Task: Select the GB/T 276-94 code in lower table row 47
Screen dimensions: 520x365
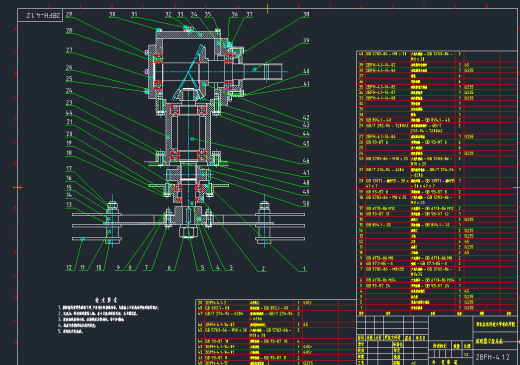Action: pyautogui.click(x=225, y=314)
